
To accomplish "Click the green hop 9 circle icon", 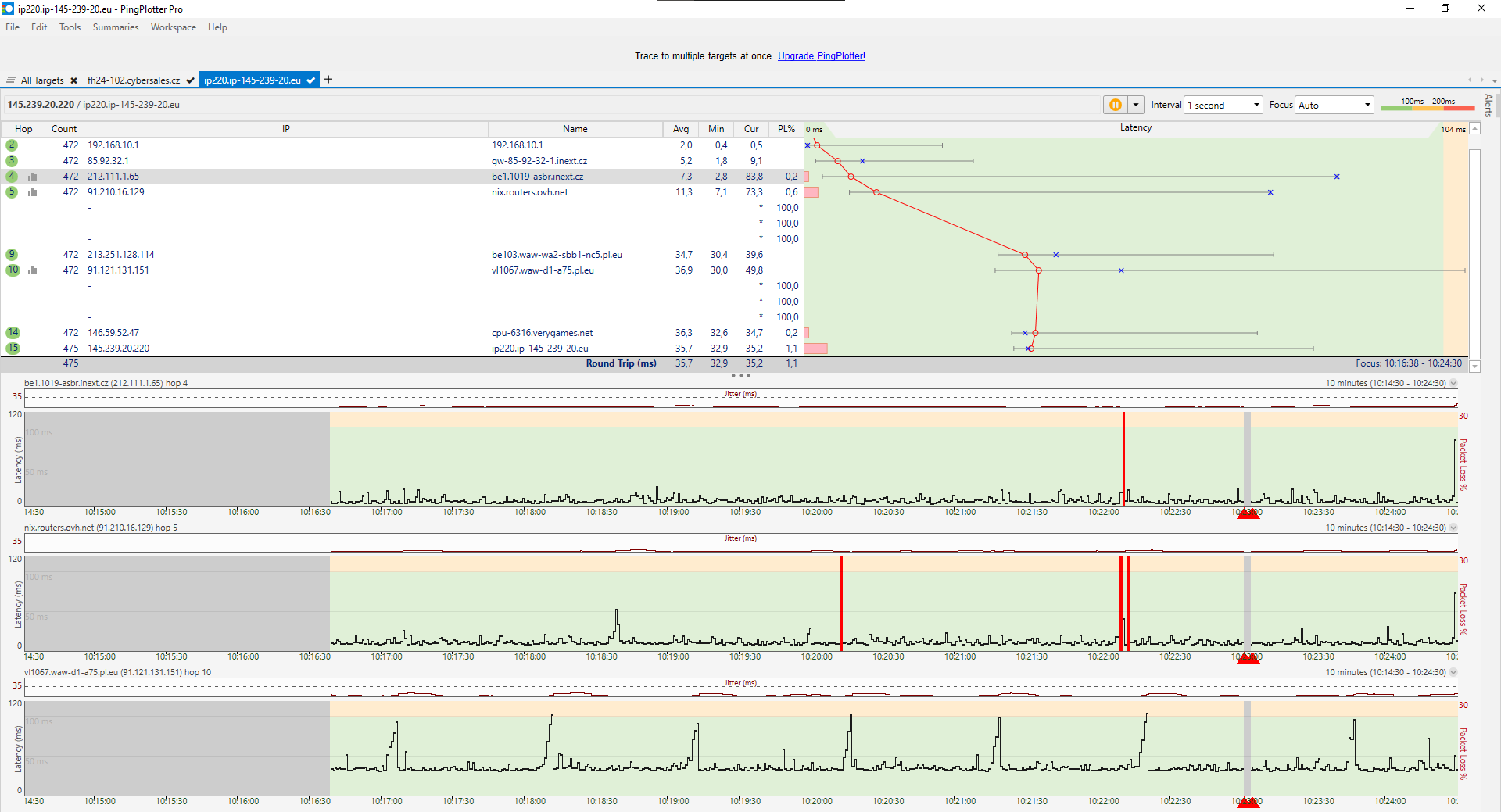I will tap(12, 255).
